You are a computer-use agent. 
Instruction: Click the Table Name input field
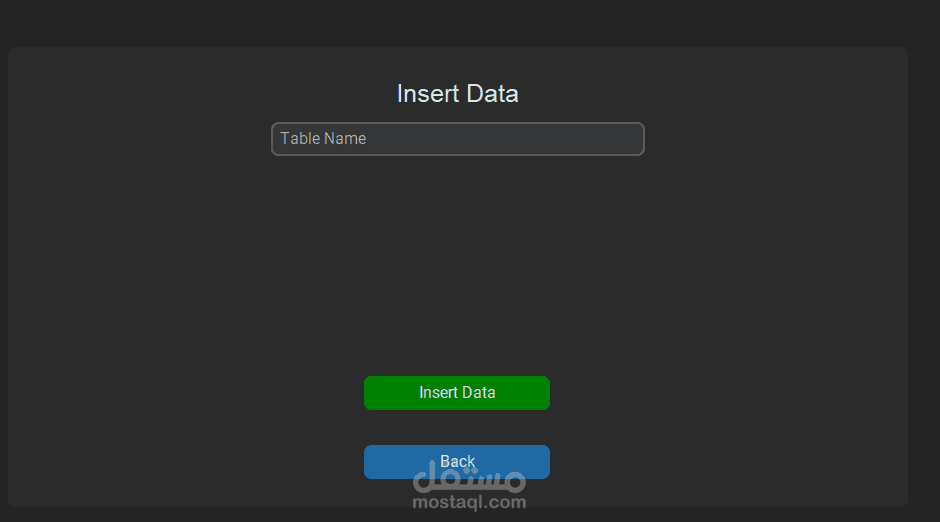(457, 139)
